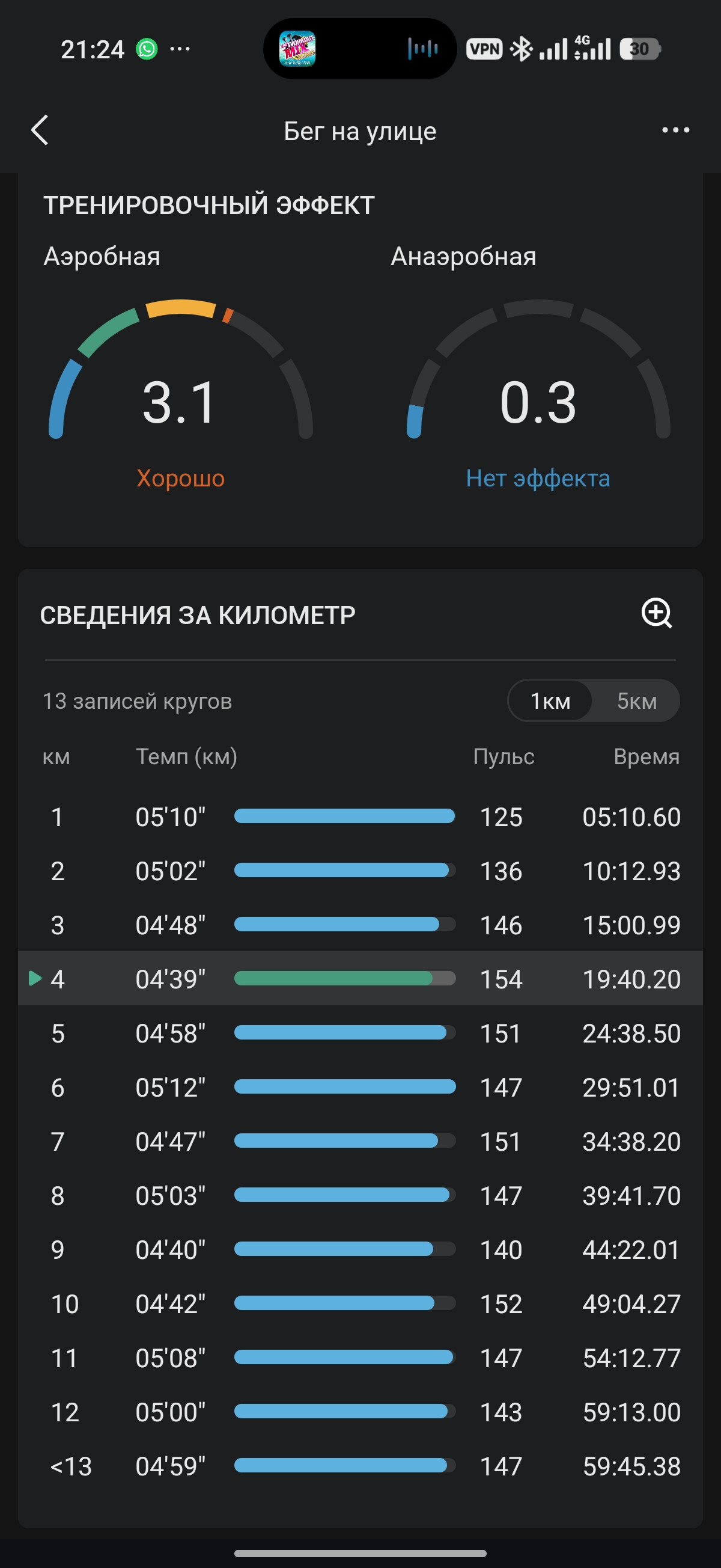Viewport: 721px width, 1568px height.
Task: Tap the Bluetooth status icon
Action: [521, 49]
